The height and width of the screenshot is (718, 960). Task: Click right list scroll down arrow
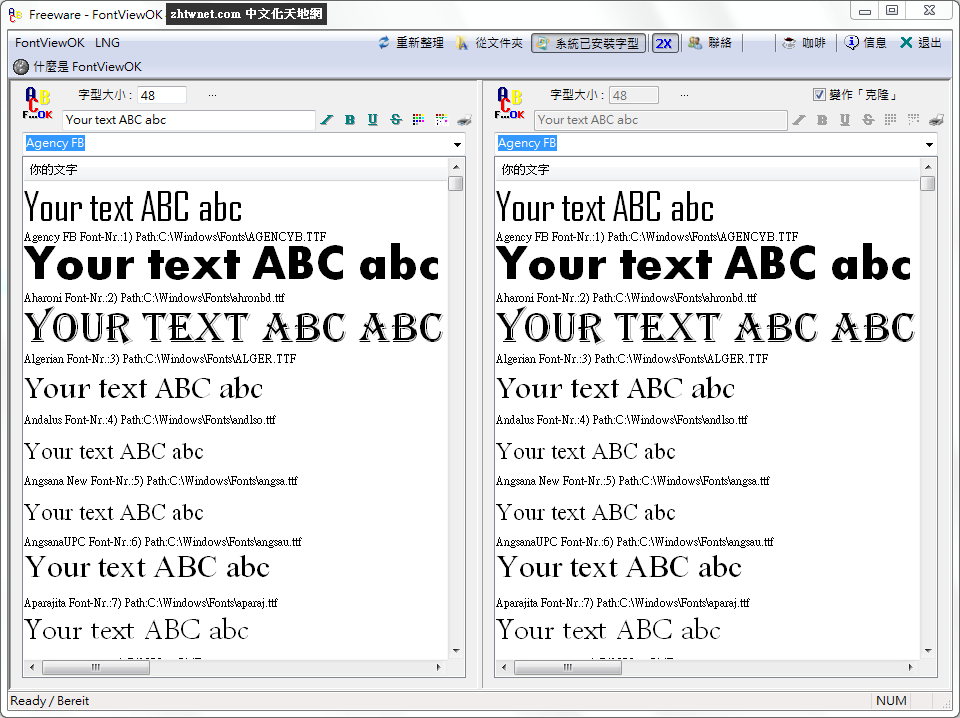tap(928, 651)
